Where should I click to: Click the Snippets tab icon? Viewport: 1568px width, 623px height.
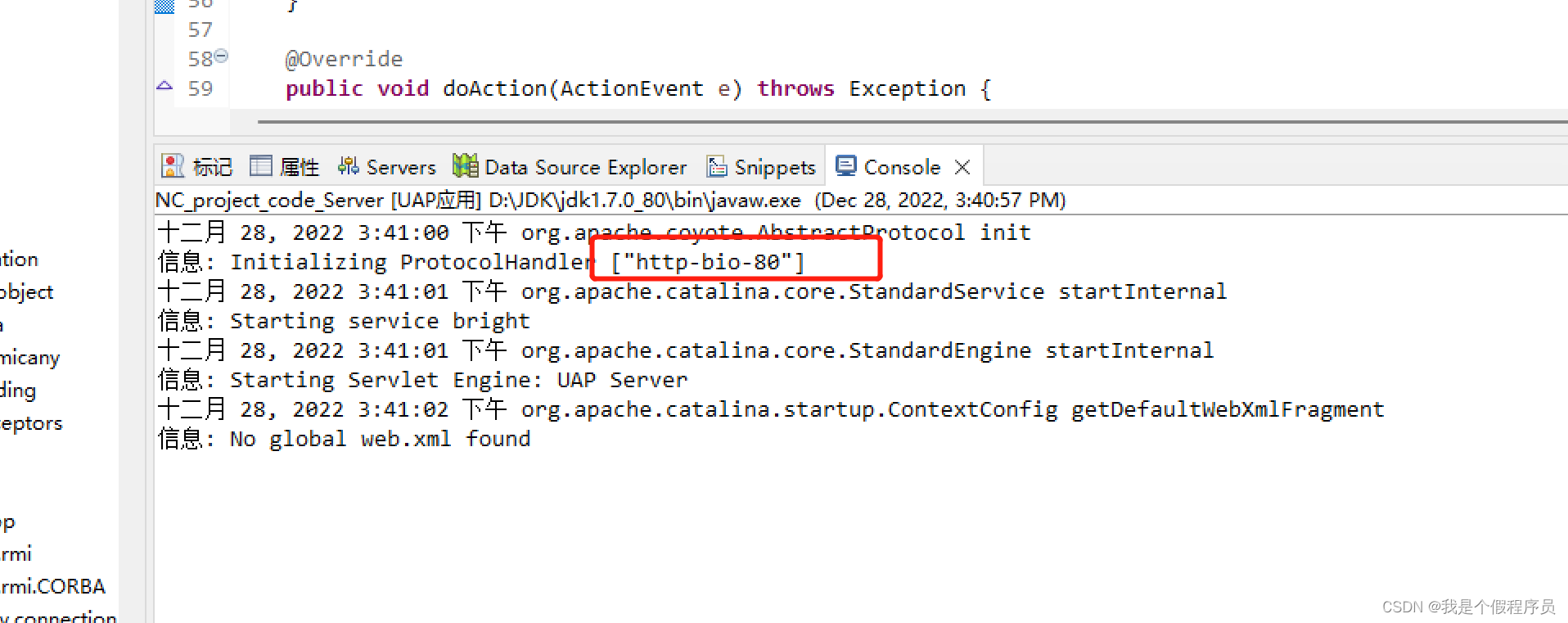[x=717, y=166]
